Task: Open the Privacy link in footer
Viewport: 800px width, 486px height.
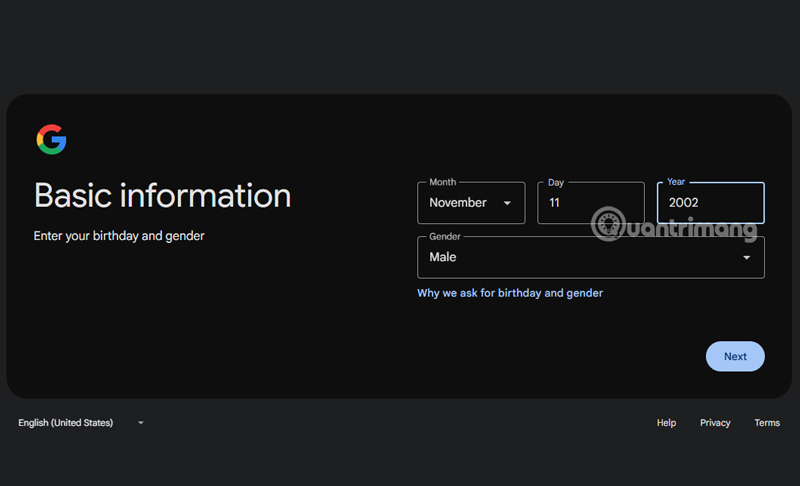Action: (715, 423)
